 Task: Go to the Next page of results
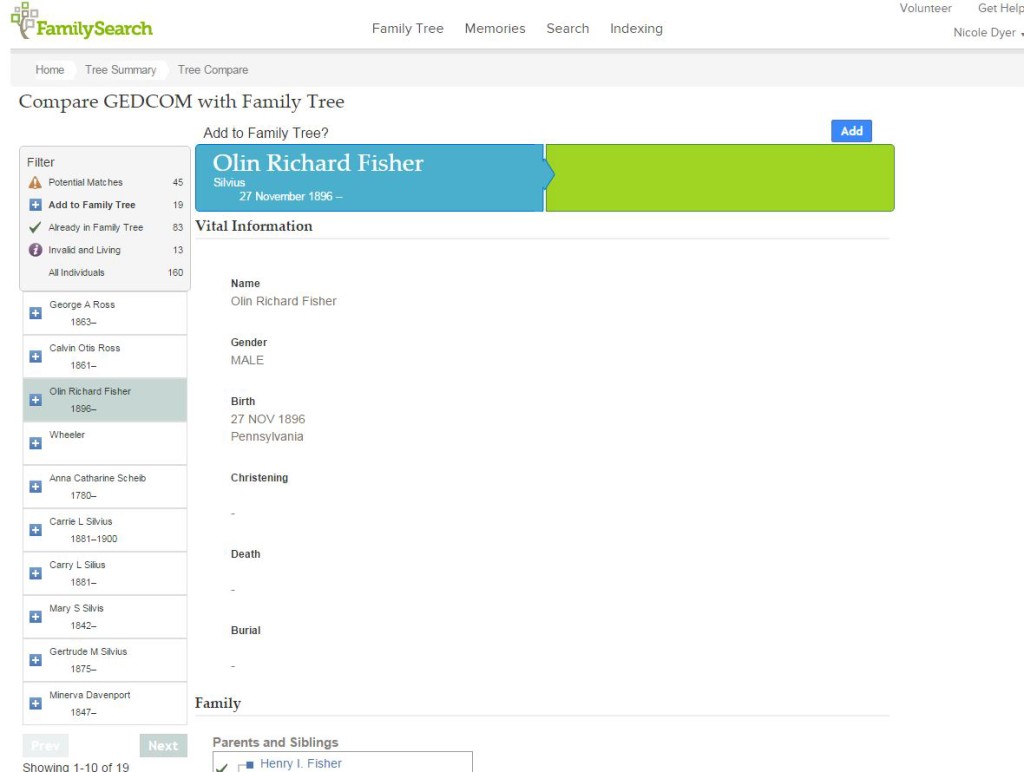[x=163, y=746]
